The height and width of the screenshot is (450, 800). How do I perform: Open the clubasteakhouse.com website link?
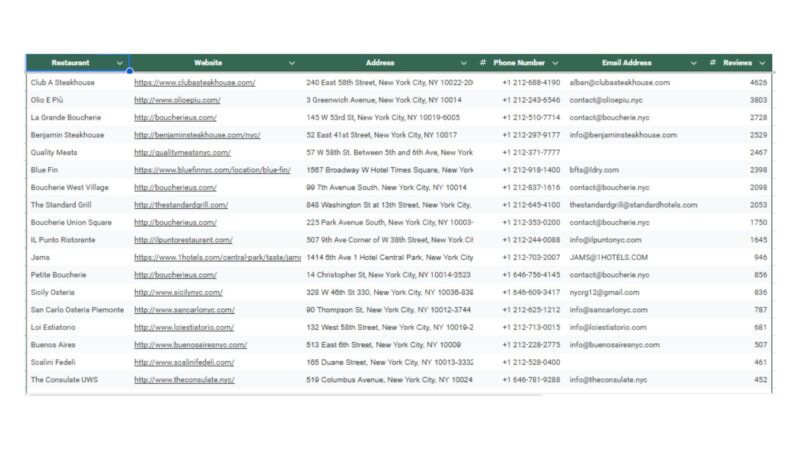coord(195,83)
